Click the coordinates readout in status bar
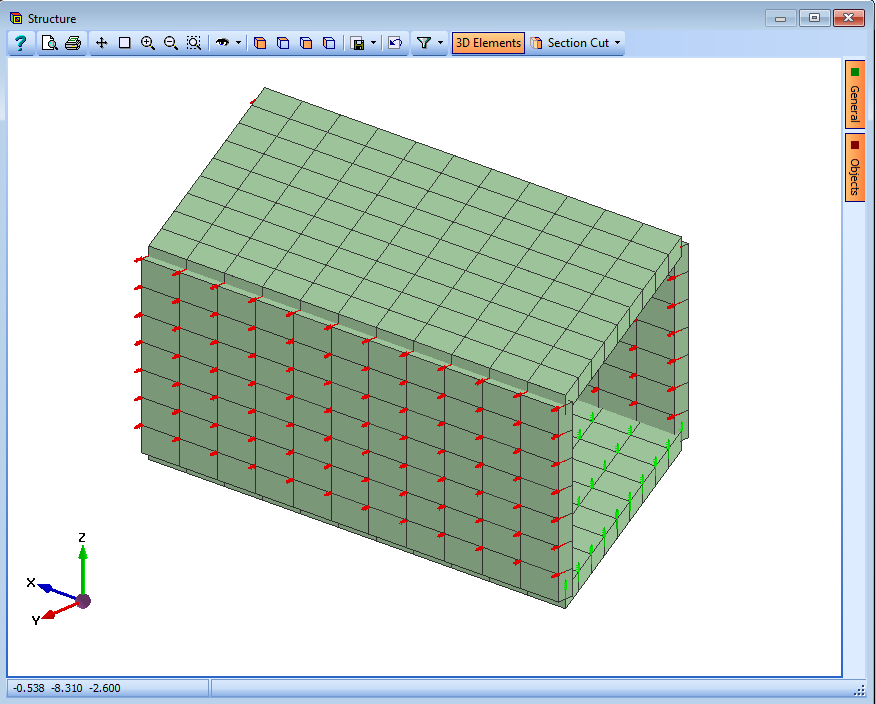Image resolution: width=876 pixels, height=704 pixels. [66, 688]
